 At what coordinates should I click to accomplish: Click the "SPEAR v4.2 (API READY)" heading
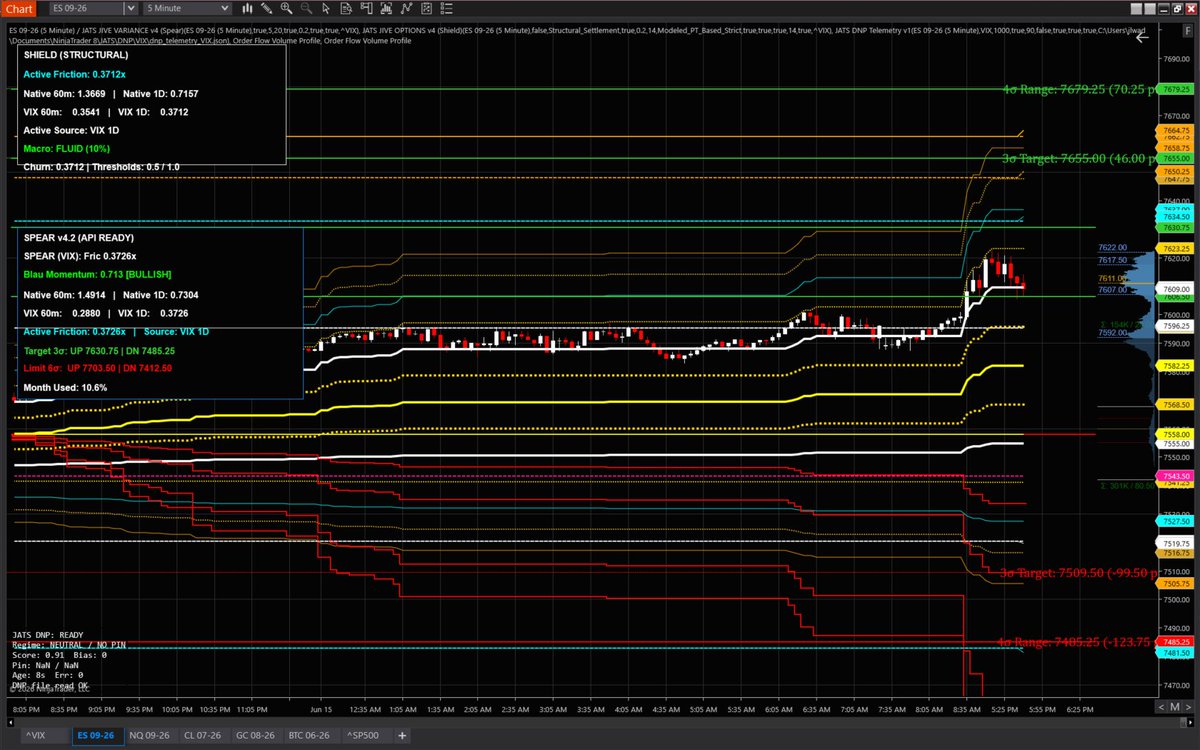tap(78, 238)
